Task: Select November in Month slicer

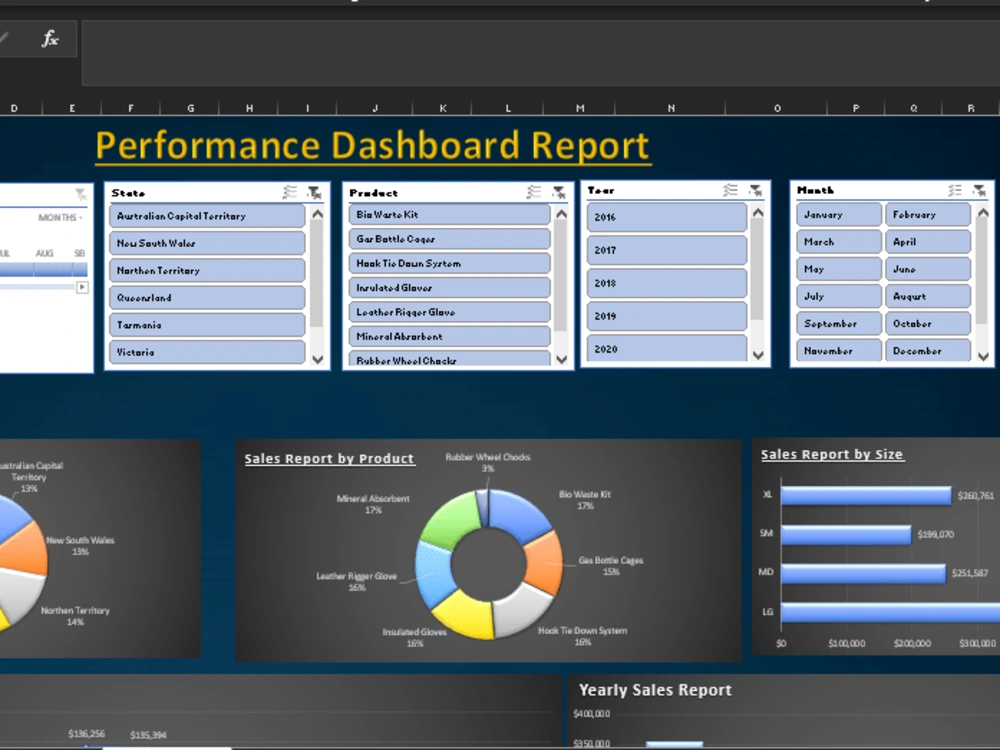Action: tap(839, 350)
